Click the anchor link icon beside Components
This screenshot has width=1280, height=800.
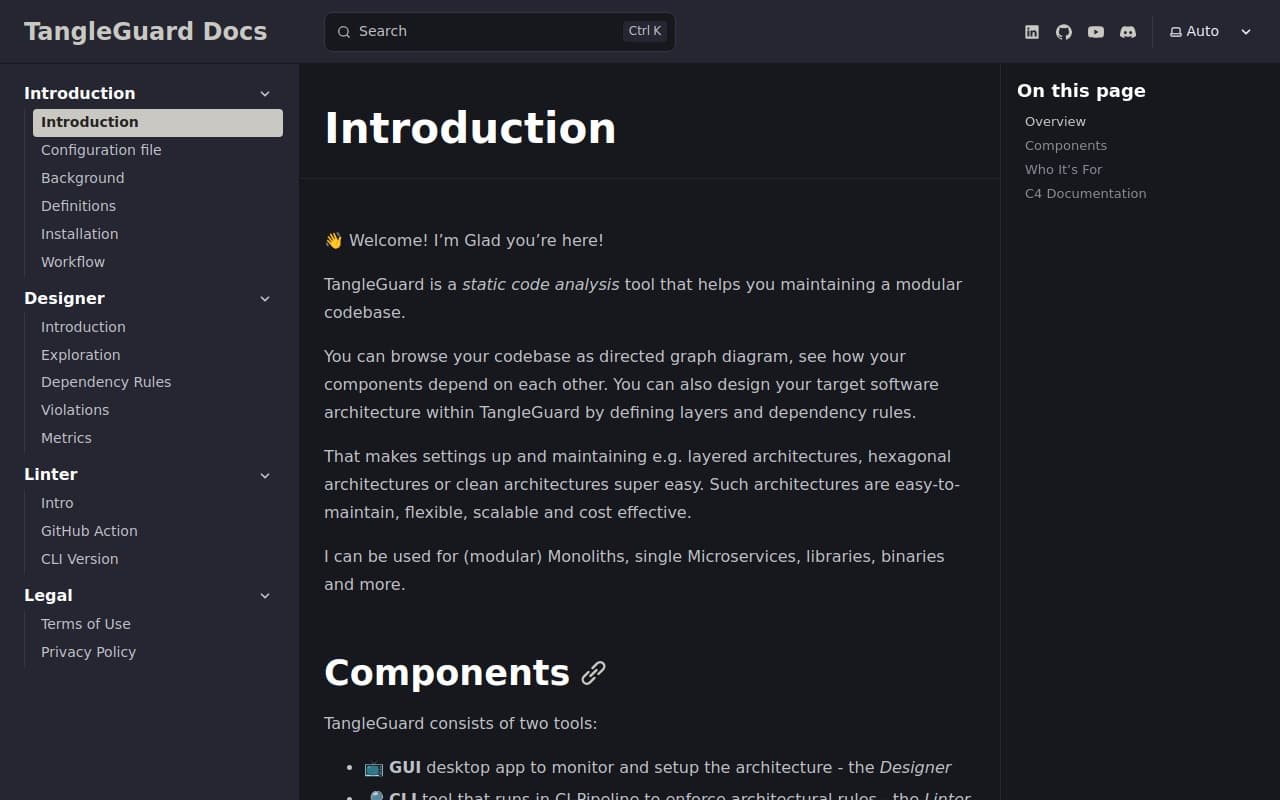tap(593, 673)
